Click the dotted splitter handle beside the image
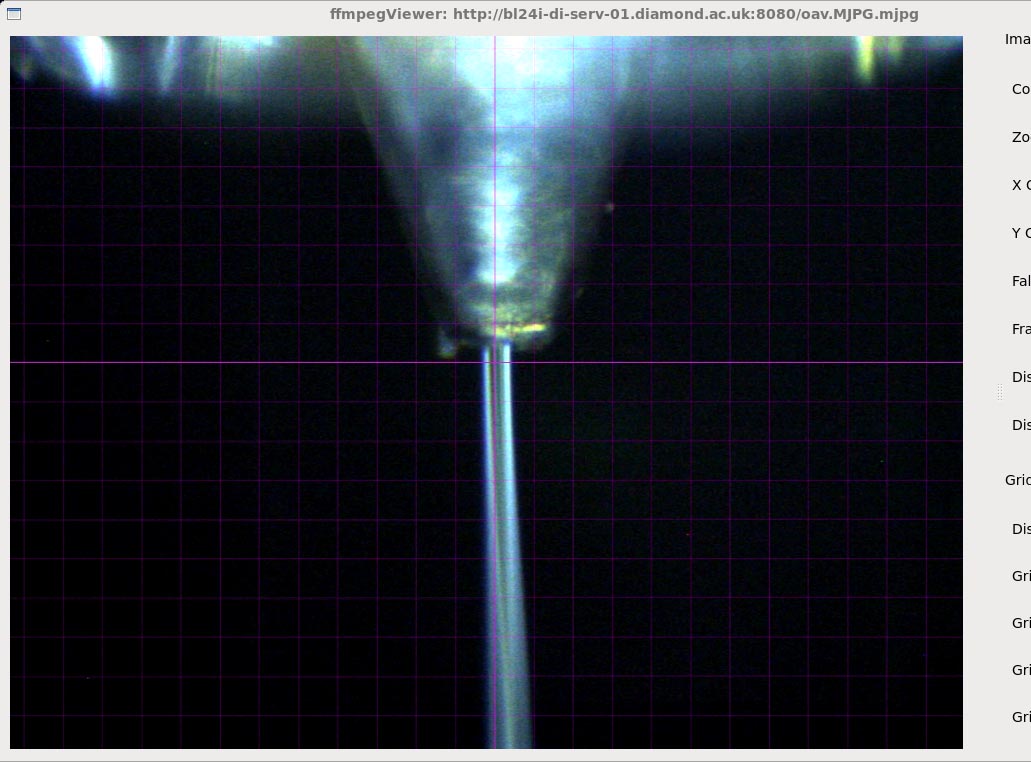This screenshot has height=762, width=1031. 999,393
